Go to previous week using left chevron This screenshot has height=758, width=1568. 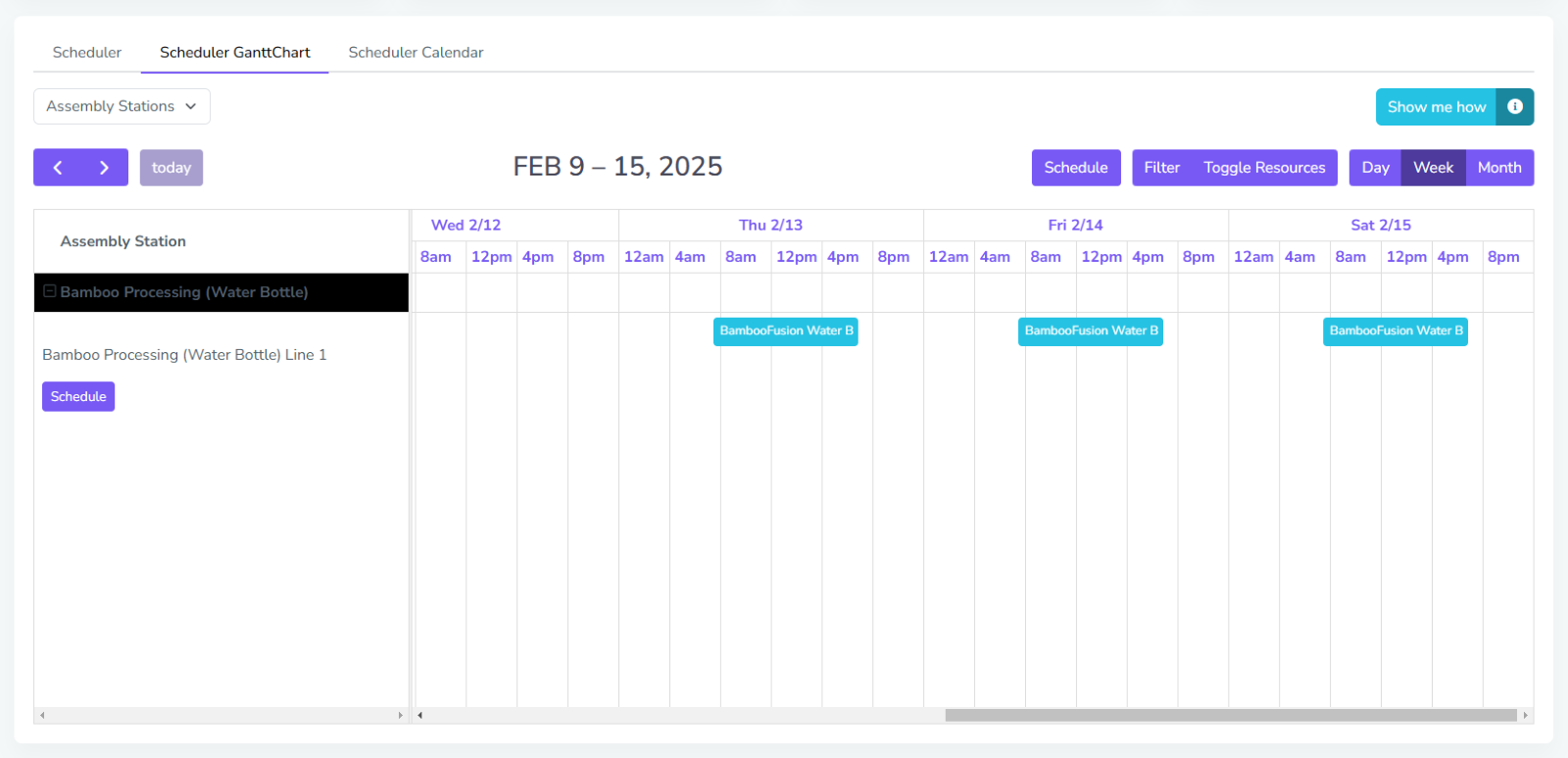[58, 168]
